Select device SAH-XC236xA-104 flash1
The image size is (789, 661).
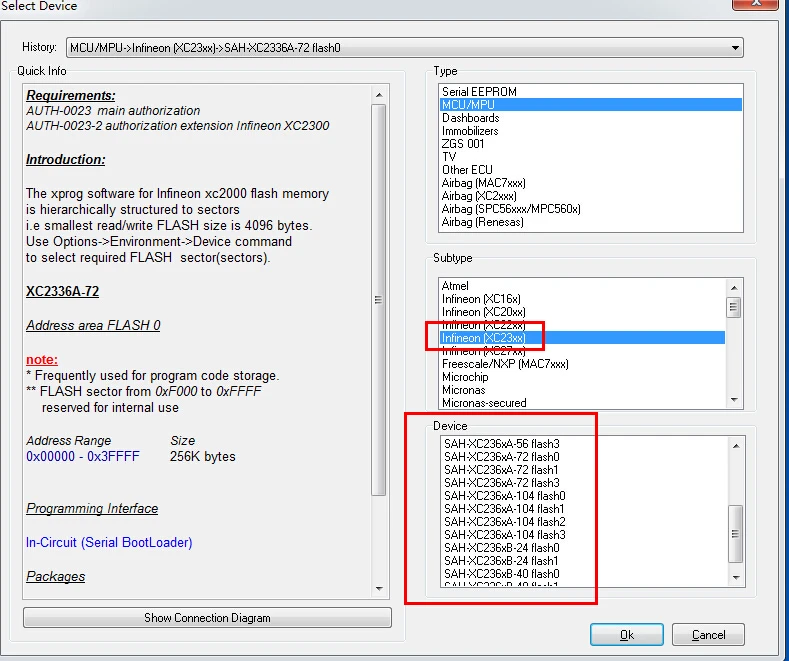(x=584, y=509)
